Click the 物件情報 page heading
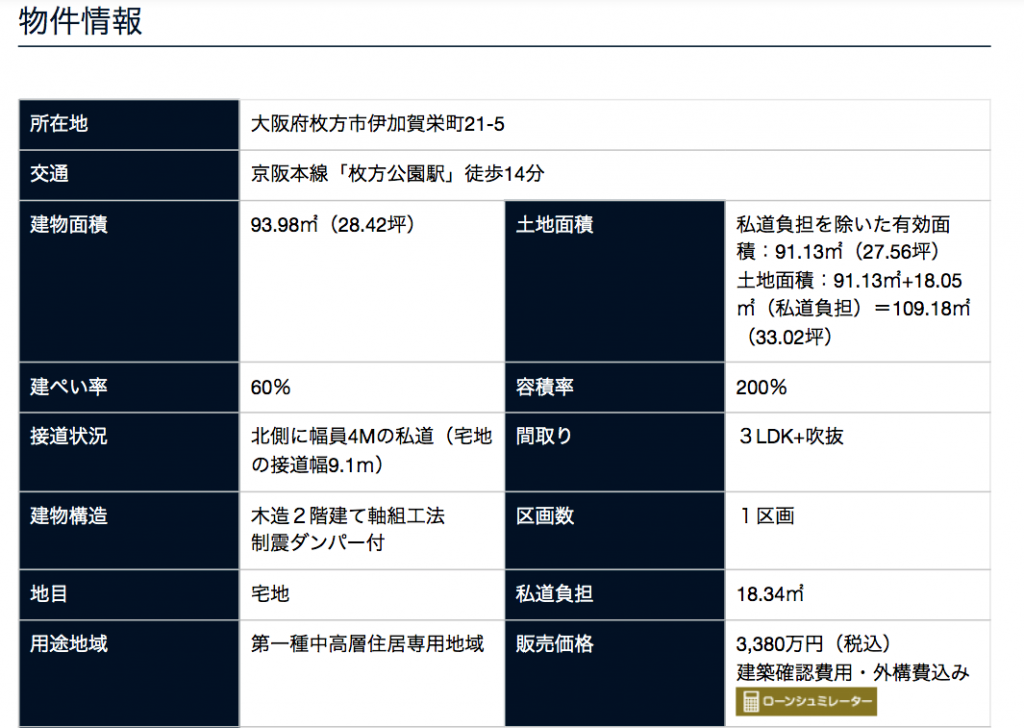This screenshot has width=1024, height=728. pos(81,21)
